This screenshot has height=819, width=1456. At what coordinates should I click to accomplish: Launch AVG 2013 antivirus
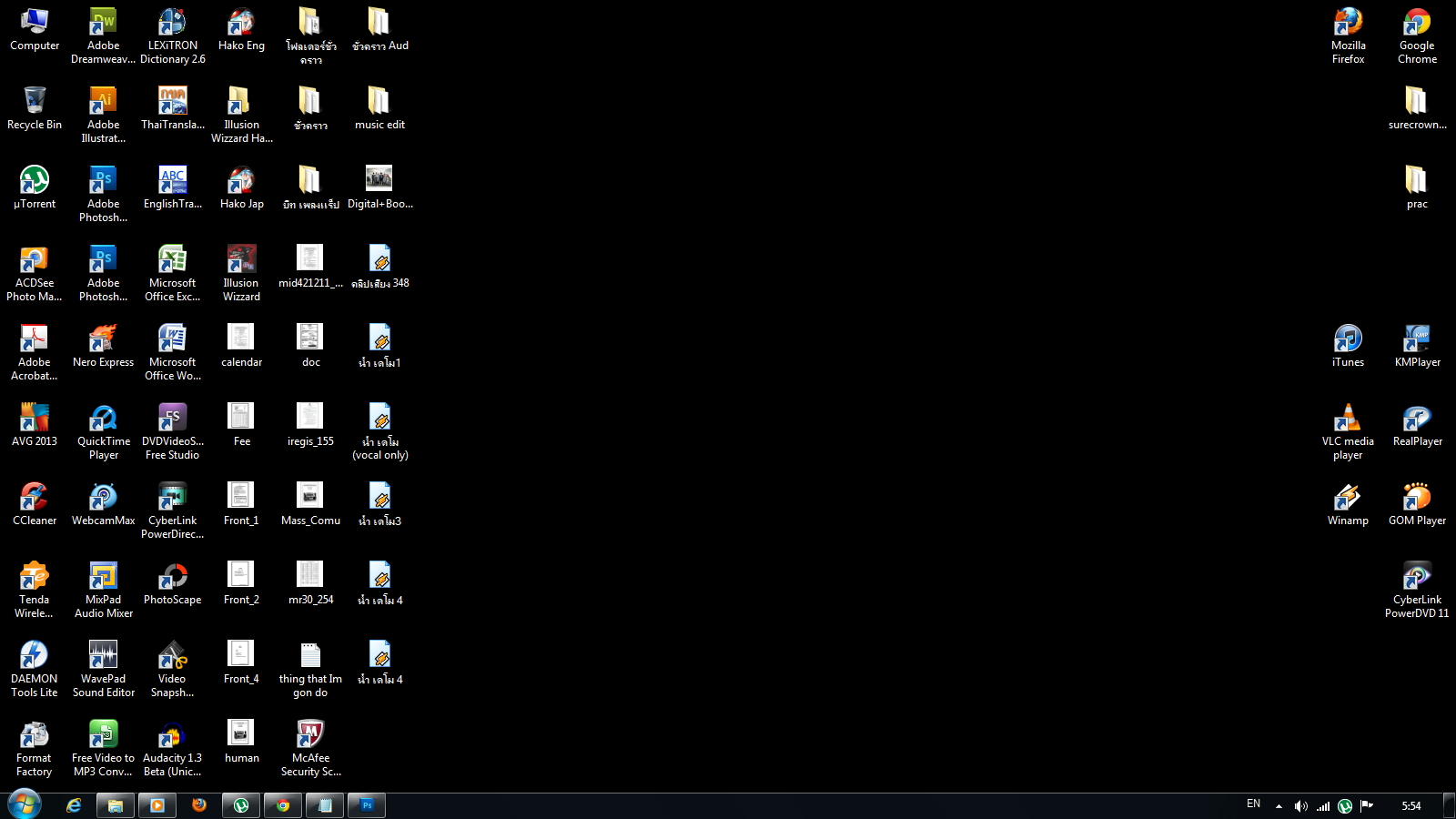[x=35, y=425]
